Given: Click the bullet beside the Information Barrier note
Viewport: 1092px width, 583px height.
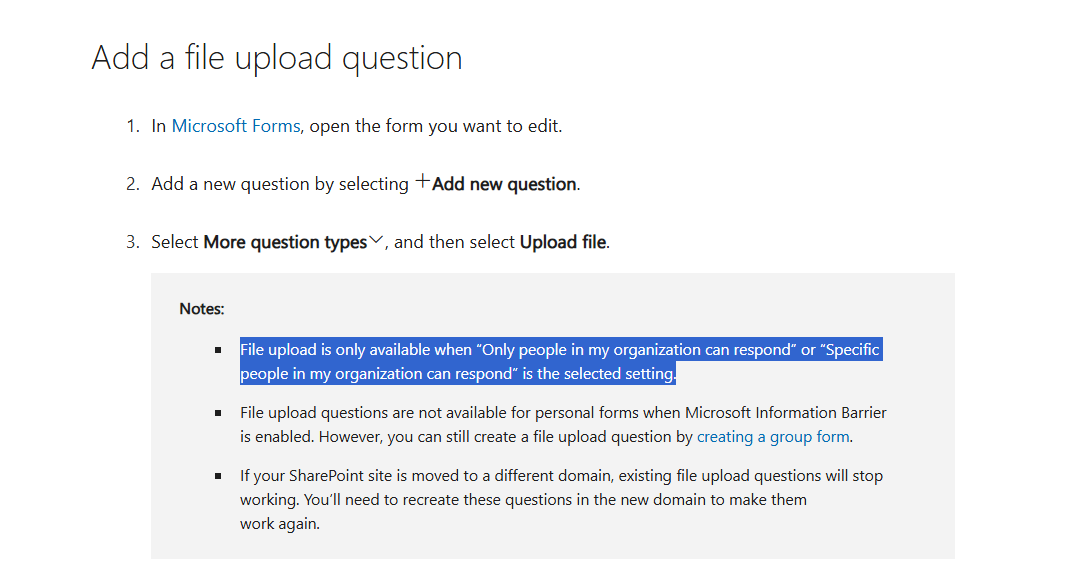Looking at the screenshot, I should point(218,413).
